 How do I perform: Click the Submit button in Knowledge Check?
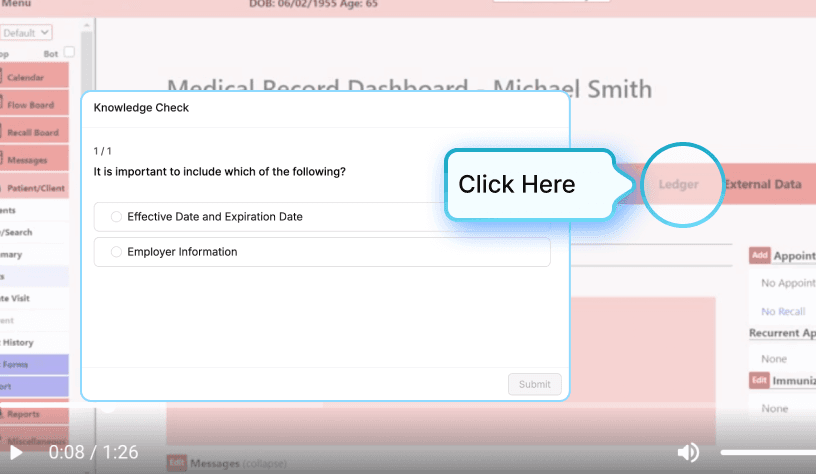pyautogui.click(x=534, y=384)
